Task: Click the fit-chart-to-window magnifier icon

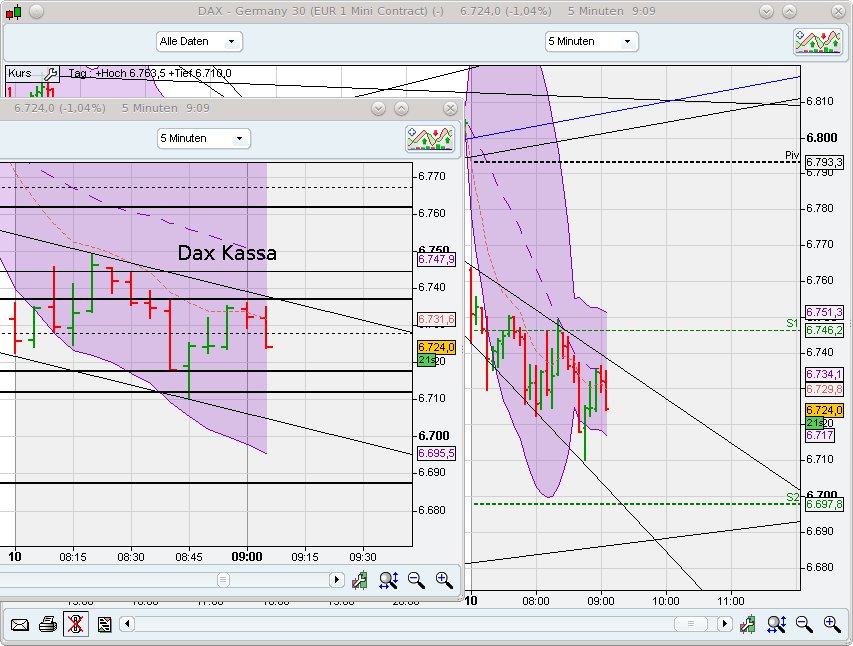Action: 777,624
